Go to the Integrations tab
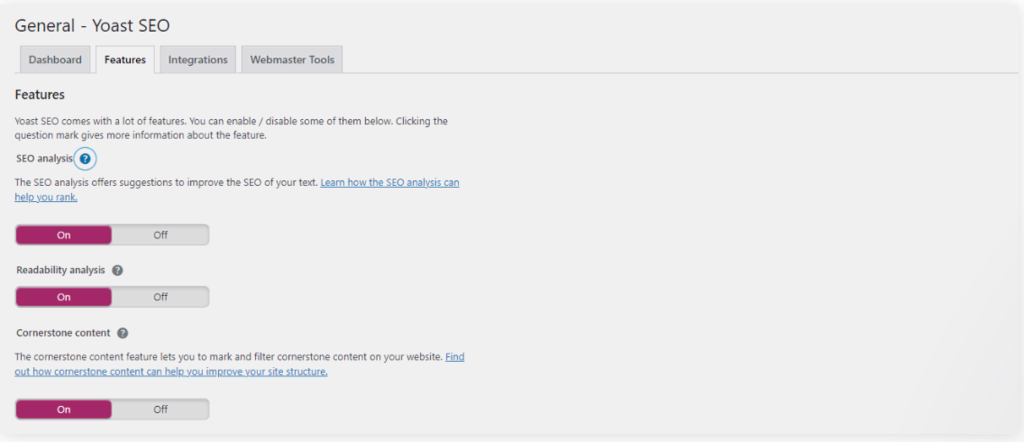Screen dimensions: 1024x442 coord(198,60)
